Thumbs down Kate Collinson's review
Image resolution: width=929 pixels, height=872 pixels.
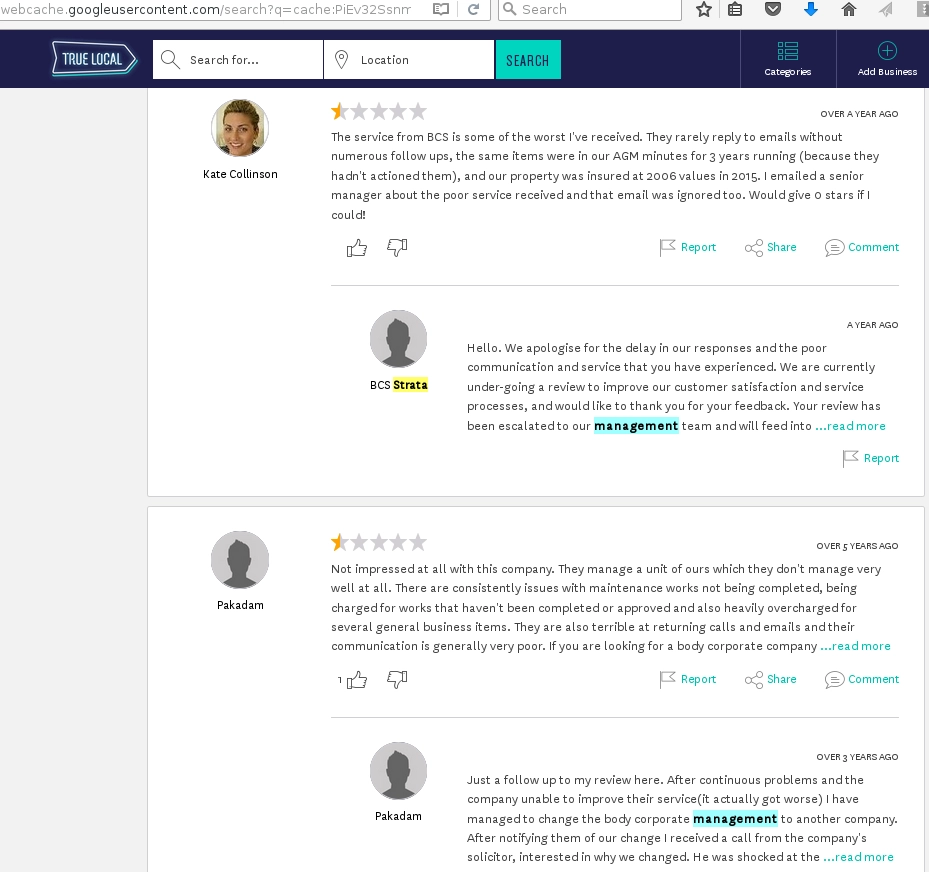397,248
